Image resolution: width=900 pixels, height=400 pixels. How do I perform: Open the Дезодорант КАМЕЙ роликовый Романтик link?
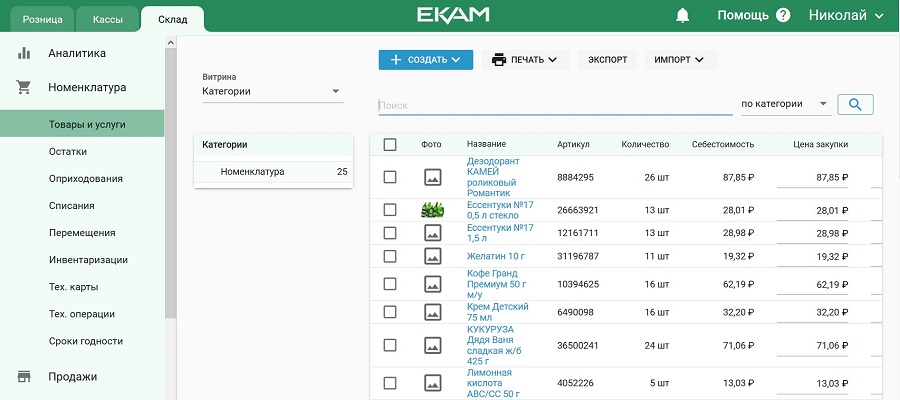tap(493, 177)
